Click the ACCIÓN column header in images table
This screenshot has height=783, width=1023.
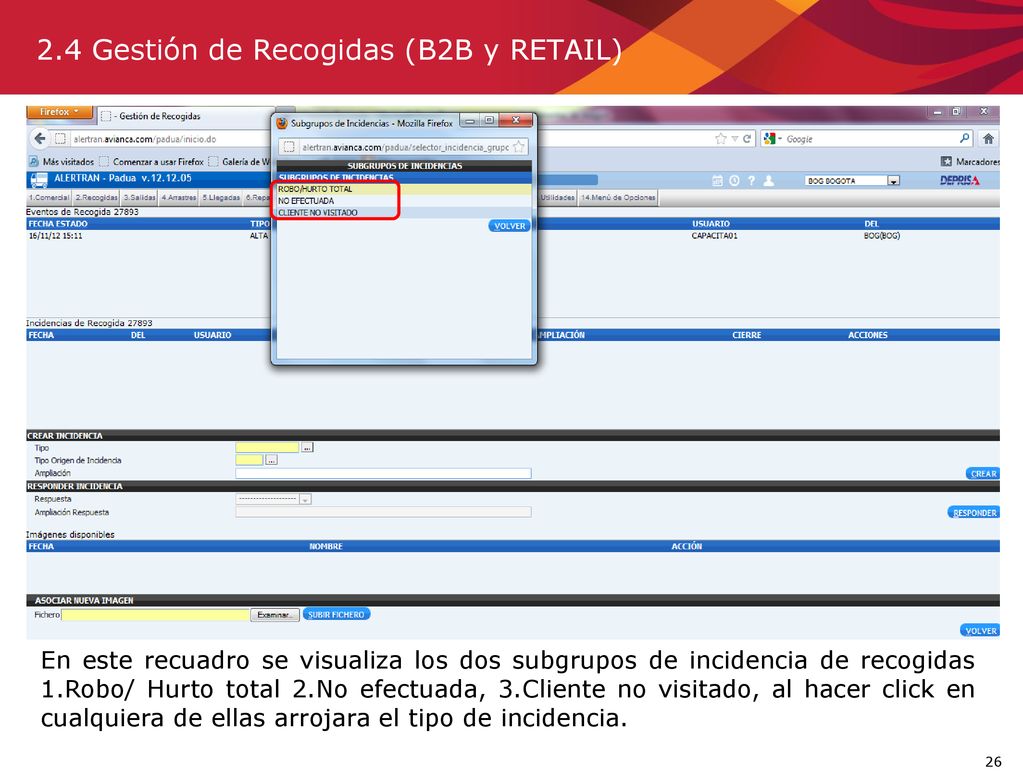pyautogui.click(x=687, y=546)
